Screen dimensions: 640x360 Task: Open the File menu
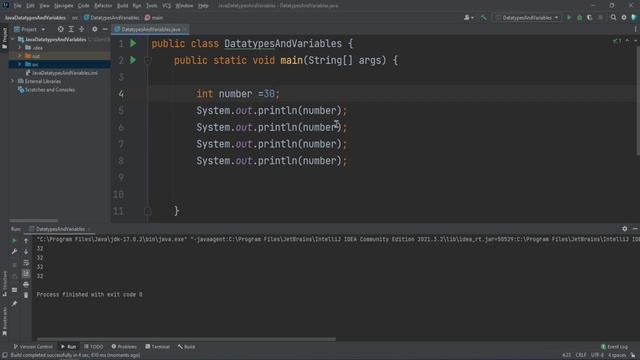(x=18, y=6)
